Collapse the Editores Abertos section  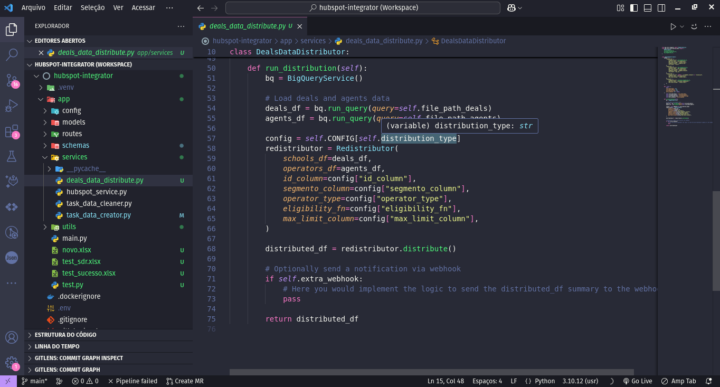tap(60, 41)
